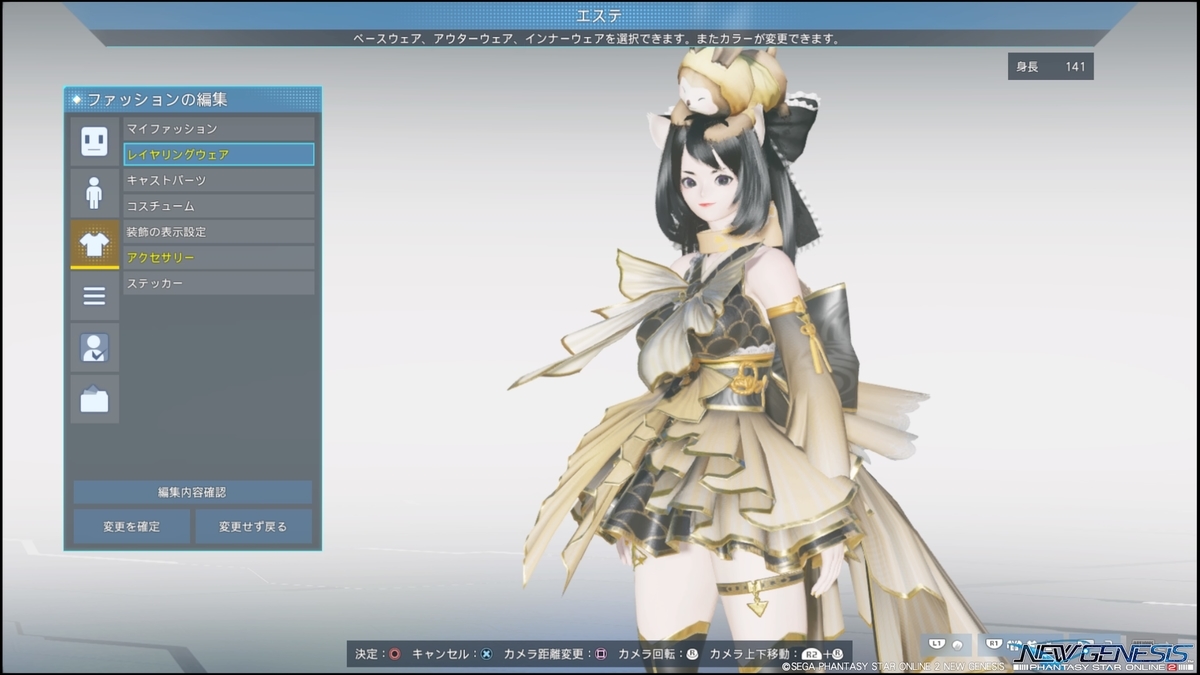Open the bottom sidebar box icon
Viewport: 1200px width, 675px height.
click(94, 400)
